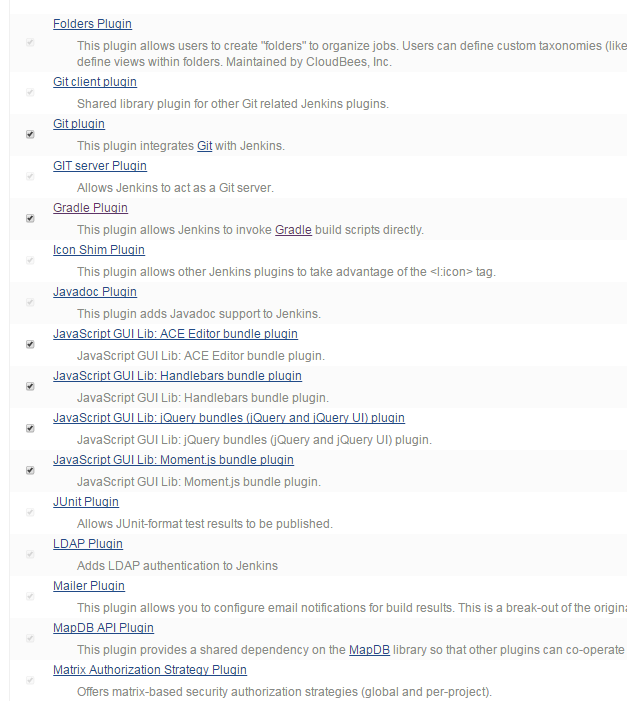627x701 pixels.
Task: Toggle the Matrix Authorization Strategy Plugin checkbox
Action: point(30,681)
